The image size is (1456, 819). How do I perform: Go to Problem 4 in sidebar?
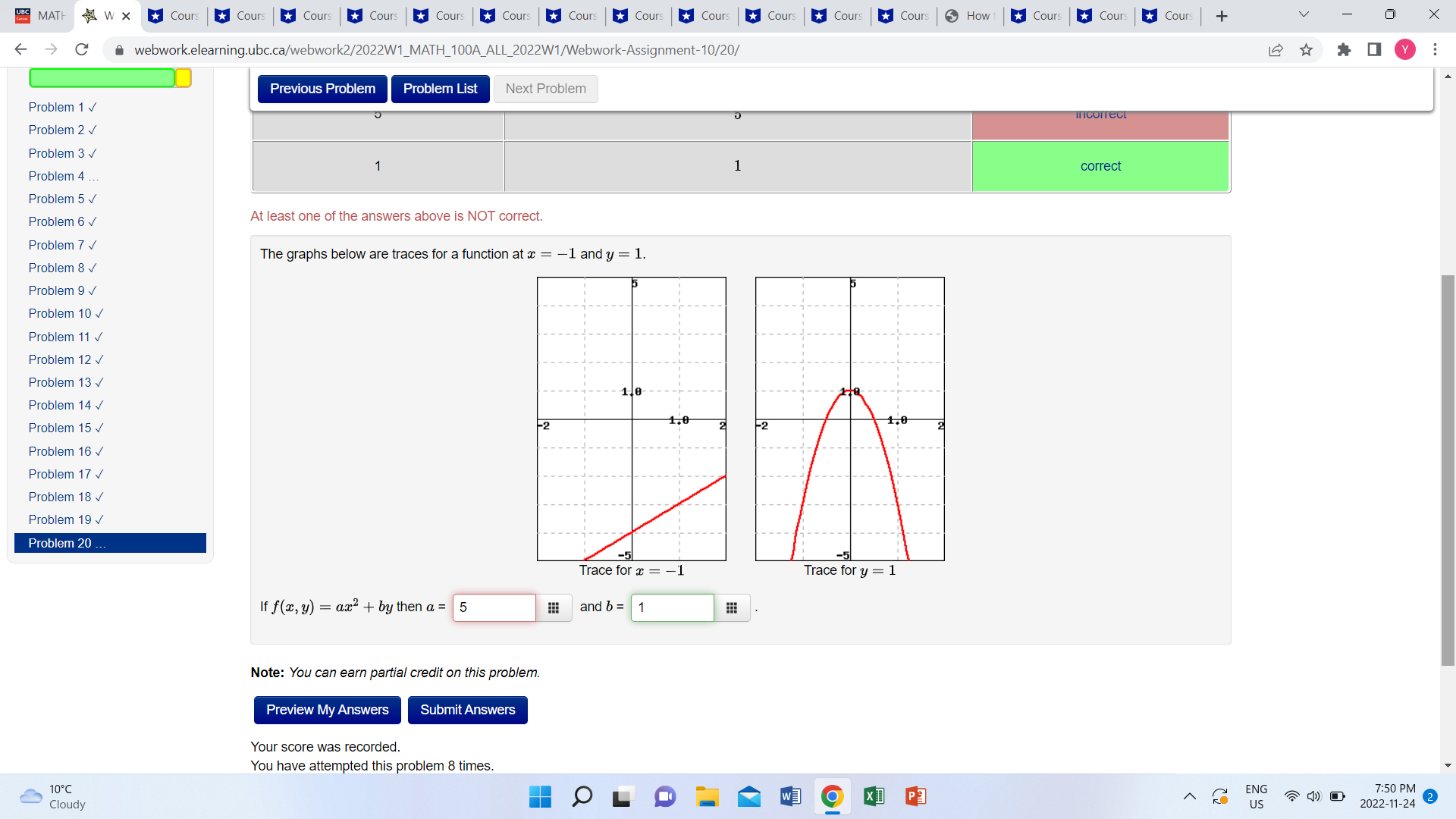tap(57, 176)
